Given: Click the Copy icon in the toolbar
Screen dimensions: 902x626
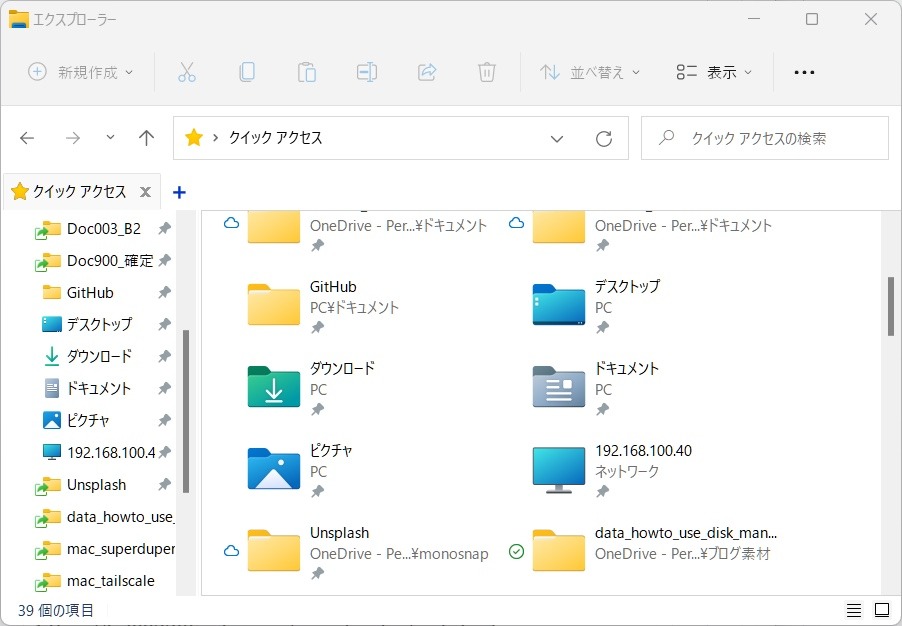Looking at the screenshot, I should pyautogui.click(x=246, y=71).
